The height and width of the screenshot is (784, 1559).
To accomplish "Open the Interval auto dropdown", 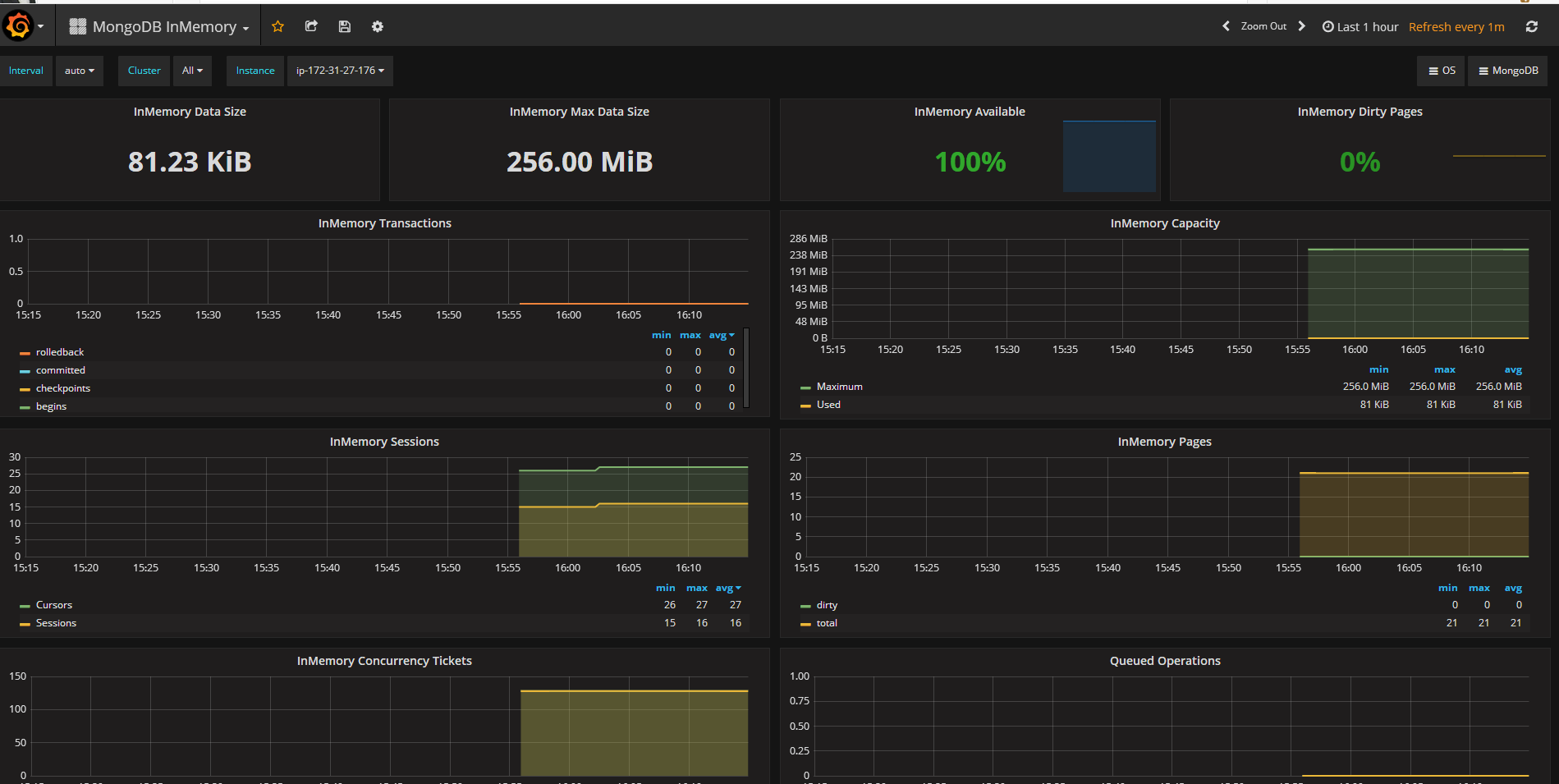I will (80, 71).
